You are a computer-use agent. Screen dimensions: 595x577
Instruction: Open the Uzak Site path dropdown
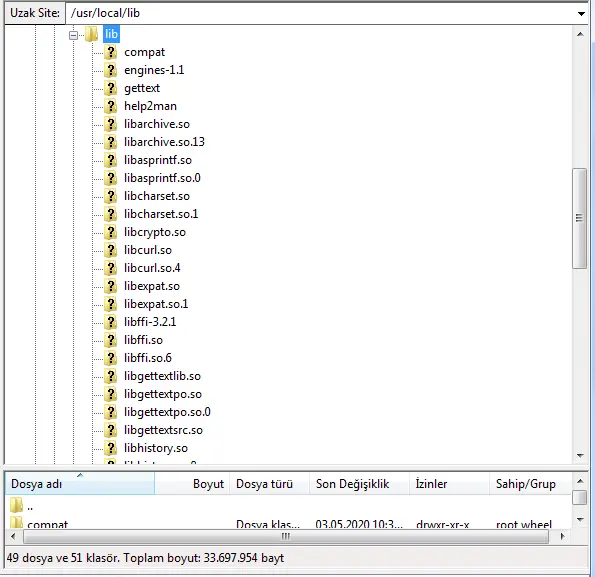click(581, 14)
